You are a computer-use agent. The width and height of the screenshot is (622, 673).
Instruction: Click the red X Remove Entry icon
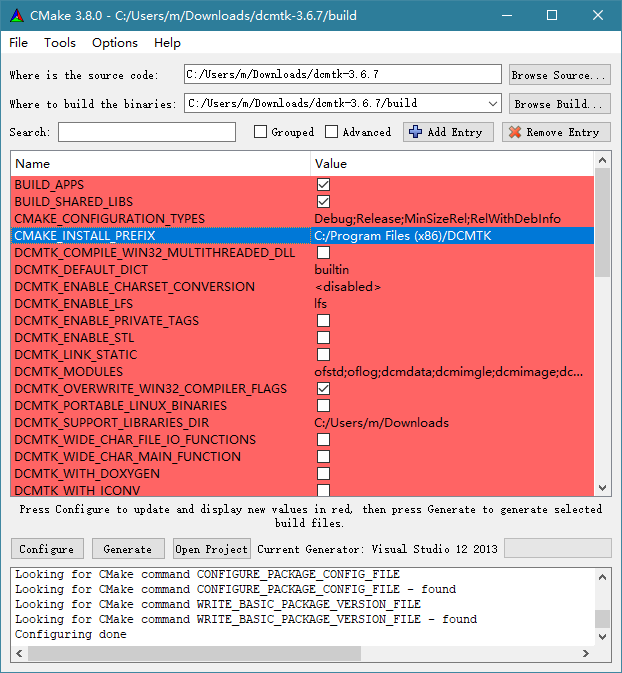tap(515, 132)
